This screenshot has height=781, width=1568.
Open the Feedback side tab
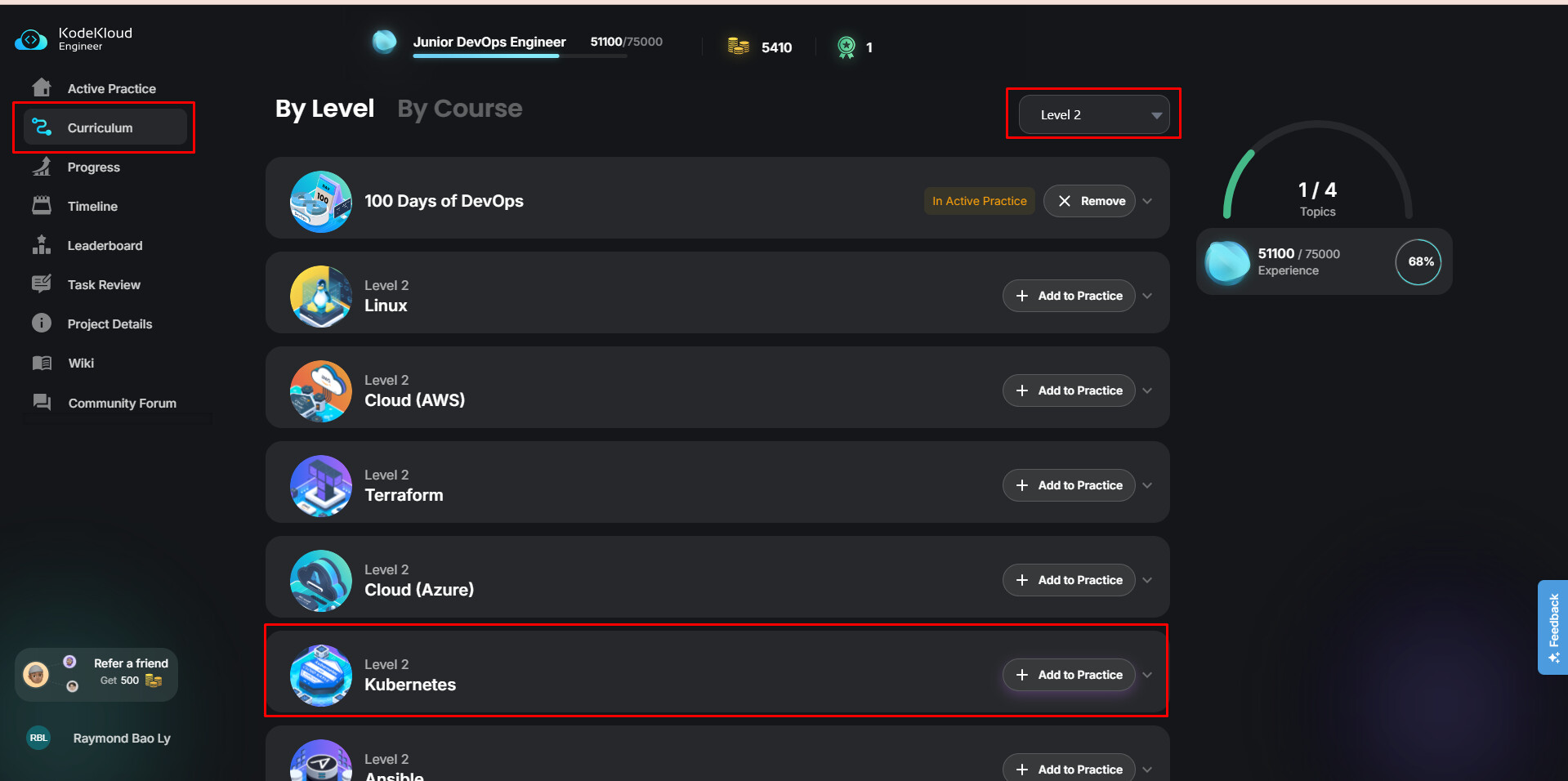click(x=1552, y=627)
